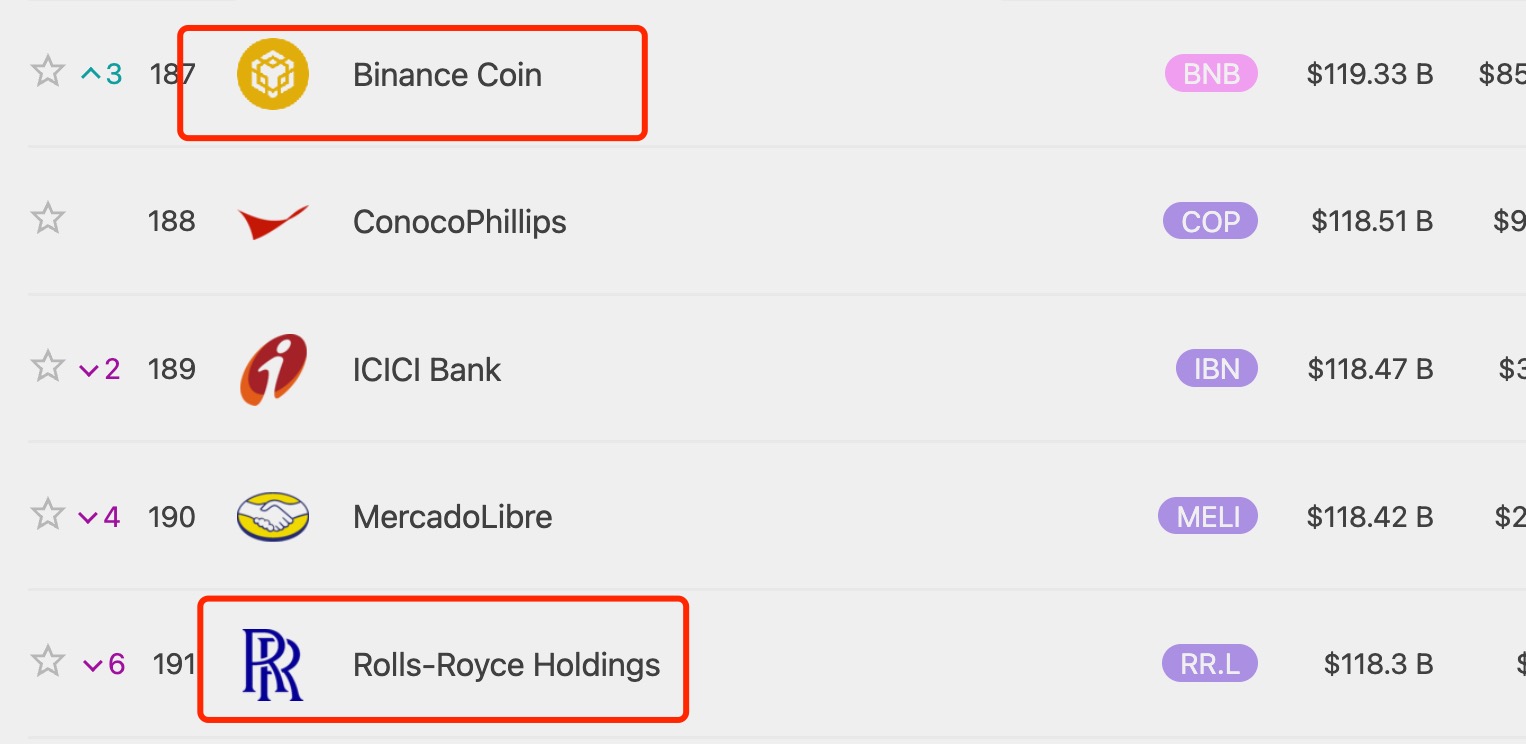Click the BNB ticker badge
Viewport: 1526px width, 744px height.
point(1211,74)
